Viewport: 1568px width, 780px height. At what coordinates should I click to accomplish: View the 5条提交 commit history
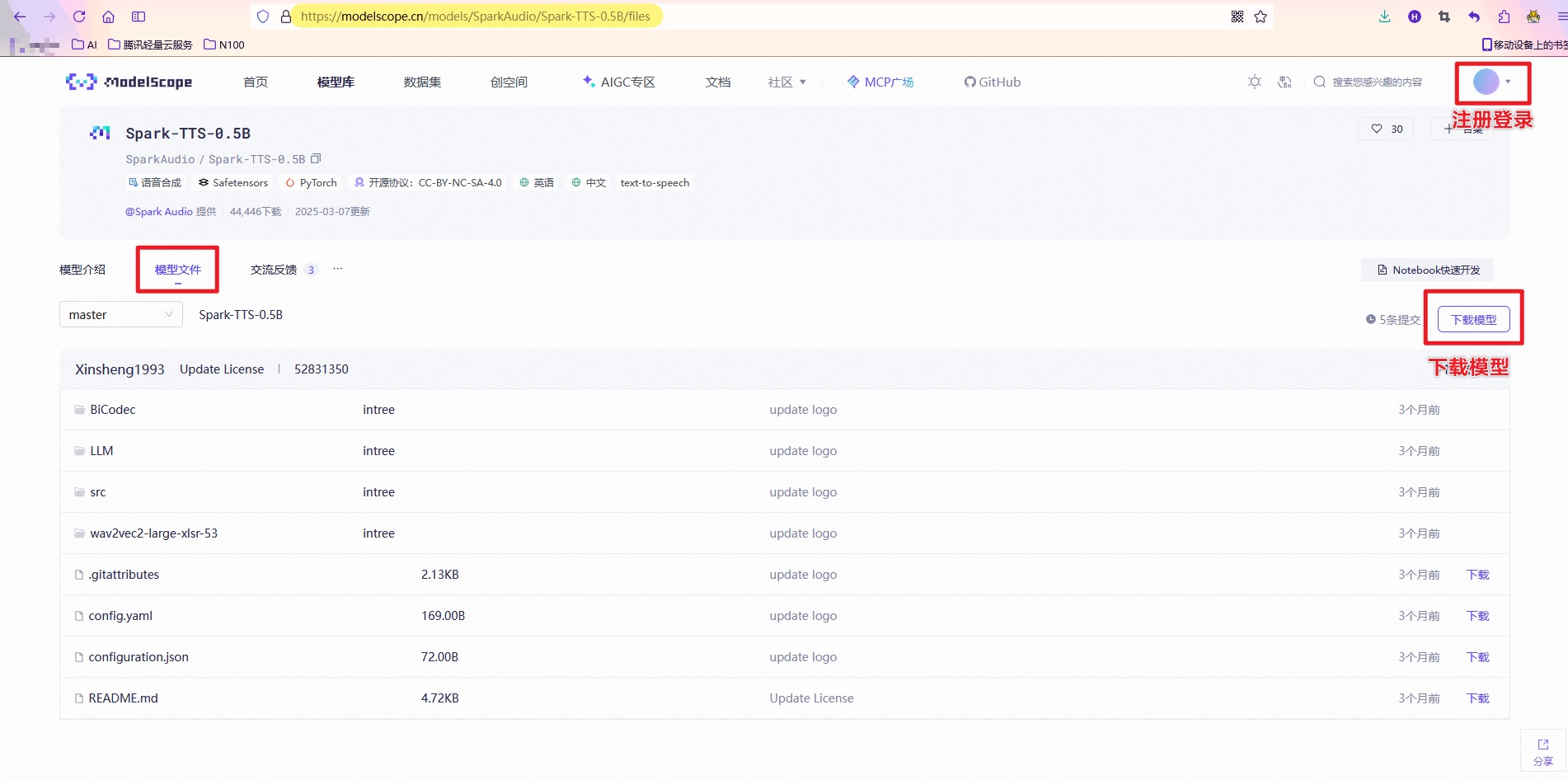[1393, 319]
